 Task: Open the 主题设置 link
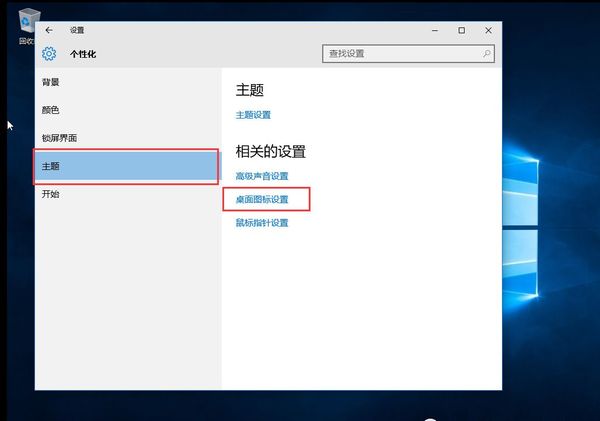tap(253, 115)
